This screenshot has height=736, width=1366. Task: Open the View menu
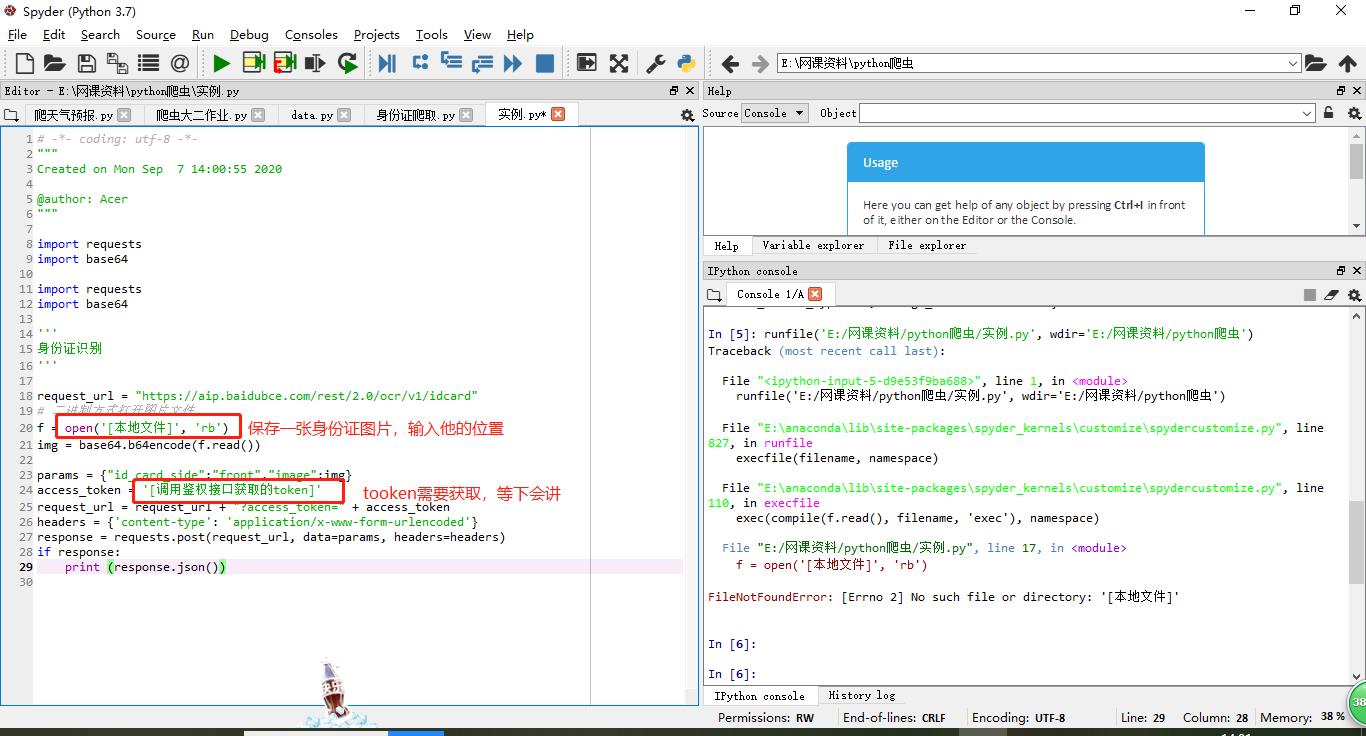point(477,34)
